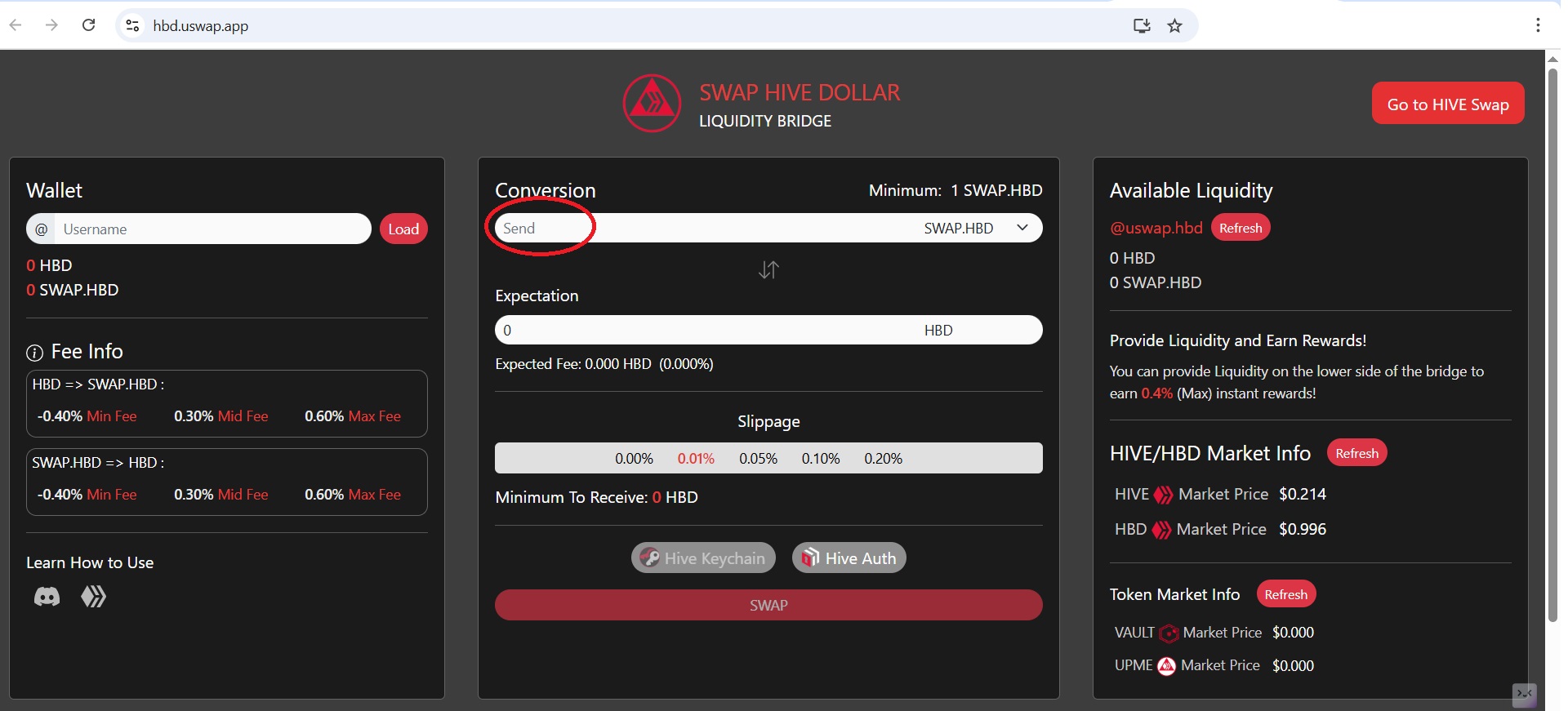This screenshot has height=711, width=1568.
Task: Click the Minimum: 1 SWAP.HBD text
Action: pyautogui.click(x=955, y=190)
